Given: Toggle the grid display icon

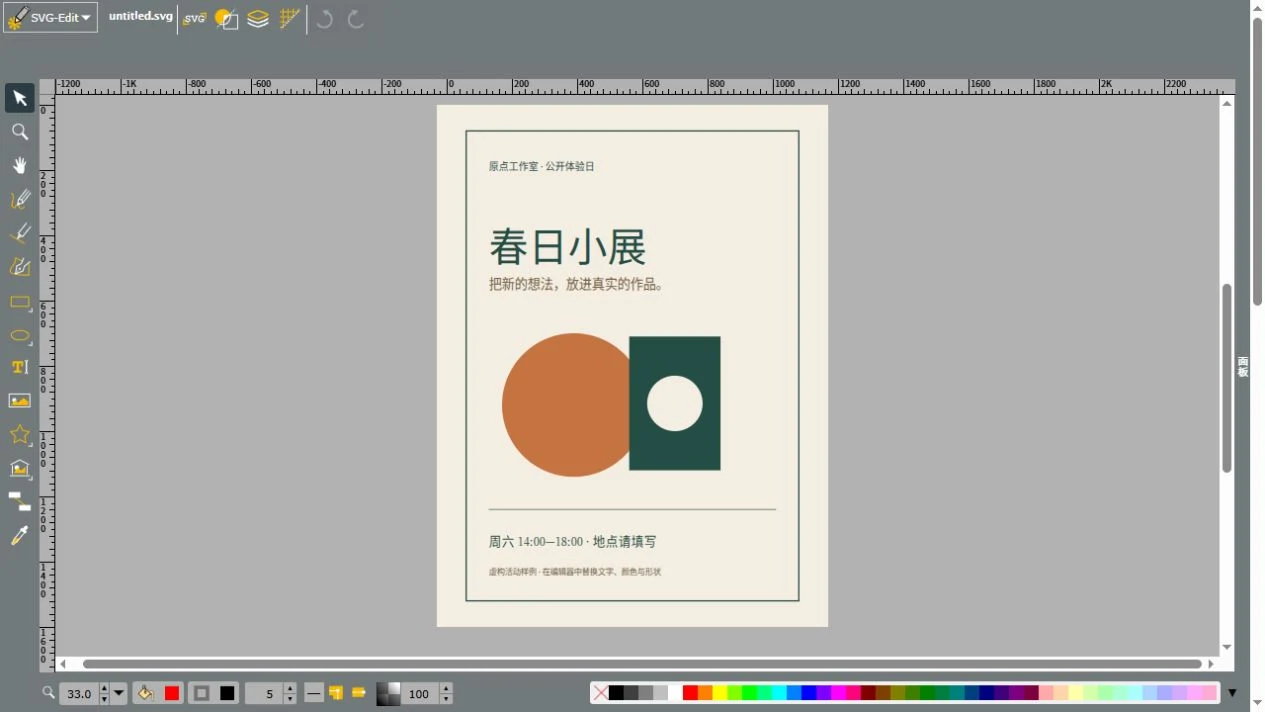Looking at the screenshot, I should [x=289, y=18].
